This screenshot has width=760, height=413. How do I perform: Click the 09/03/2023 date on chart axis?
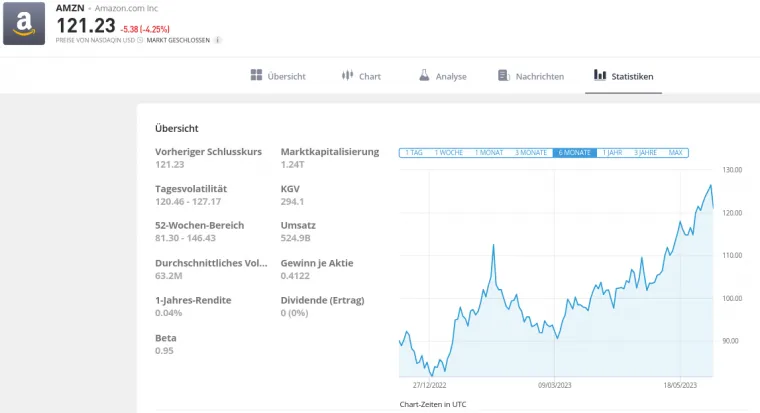click(554, 385)
